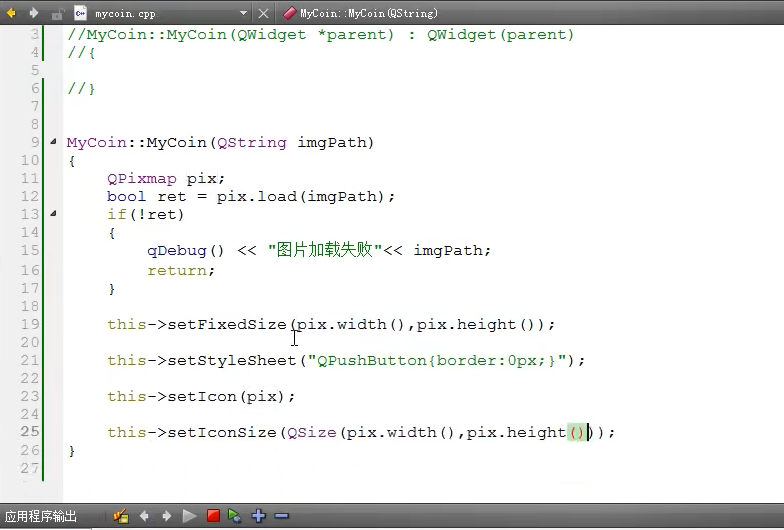Click setIcon on line 23

pyautogui.click(x=202, y=396)
